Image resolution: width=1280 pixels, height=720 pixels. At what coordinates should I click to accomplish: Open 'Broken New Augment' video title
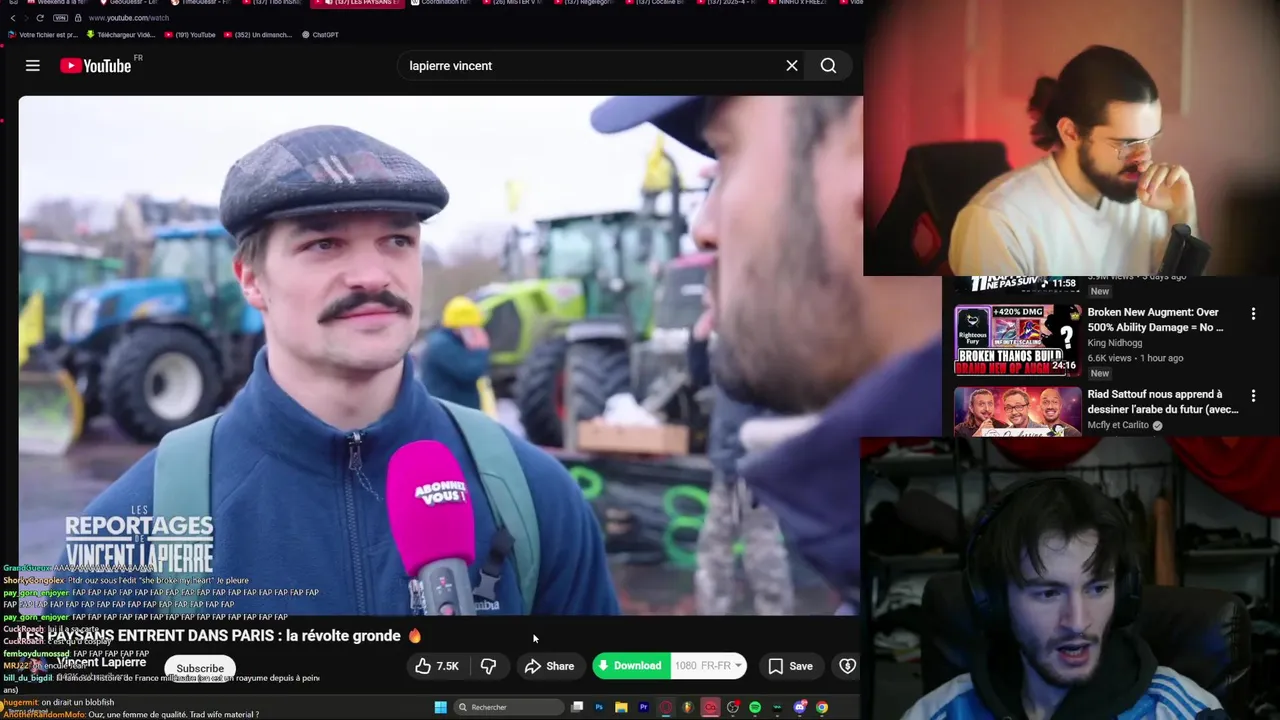tap(1155, 319)
